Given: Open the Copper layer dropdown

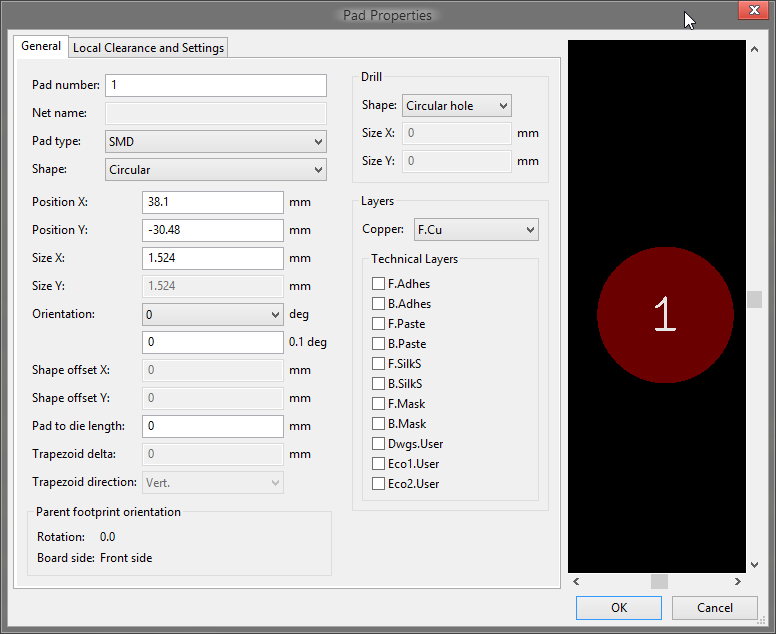Looking at the screenshot, I should tap(476, 230).
